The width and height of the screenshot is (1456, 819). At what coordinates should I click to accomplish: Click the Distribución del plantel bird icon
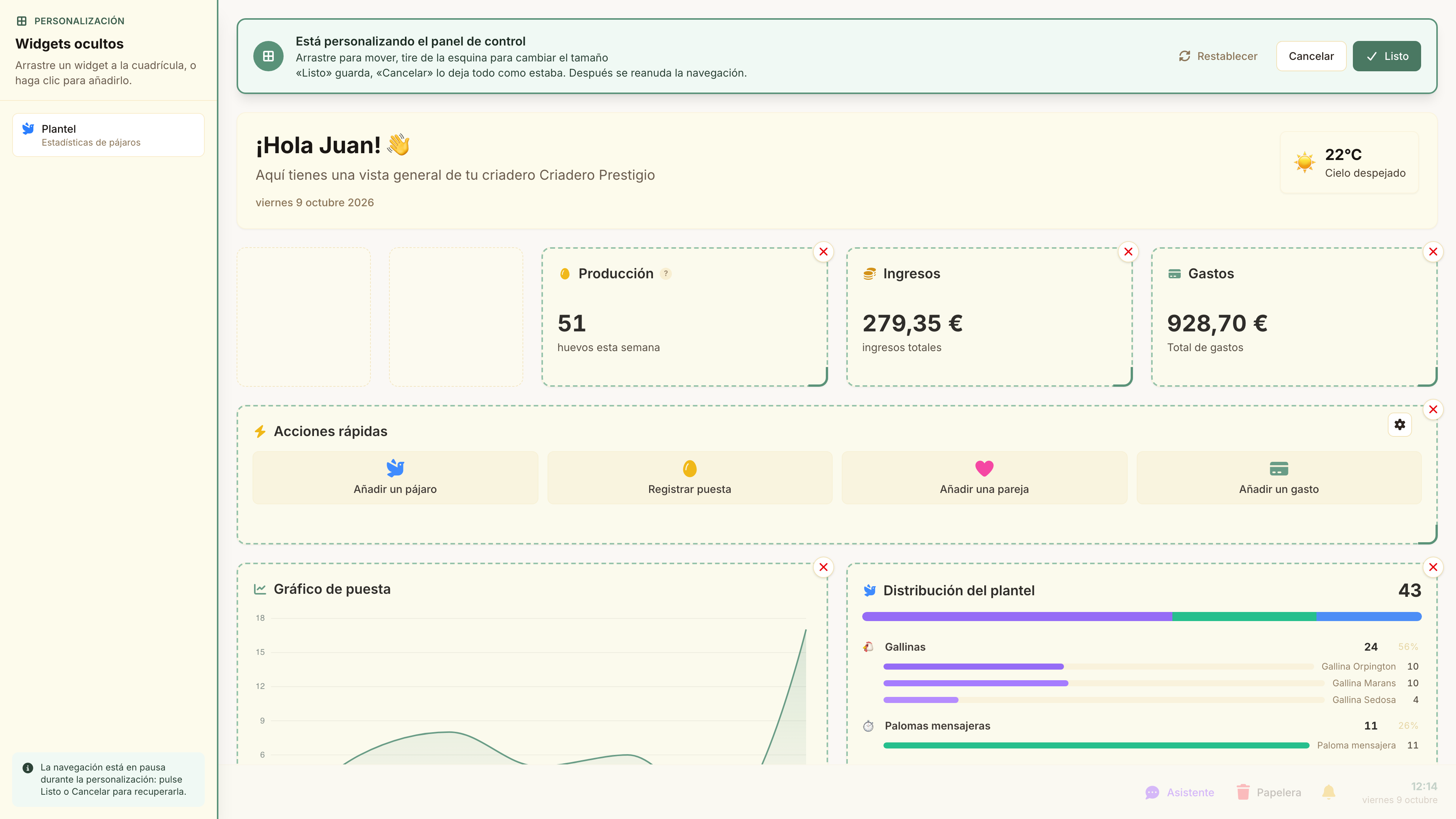pos(869,591)
